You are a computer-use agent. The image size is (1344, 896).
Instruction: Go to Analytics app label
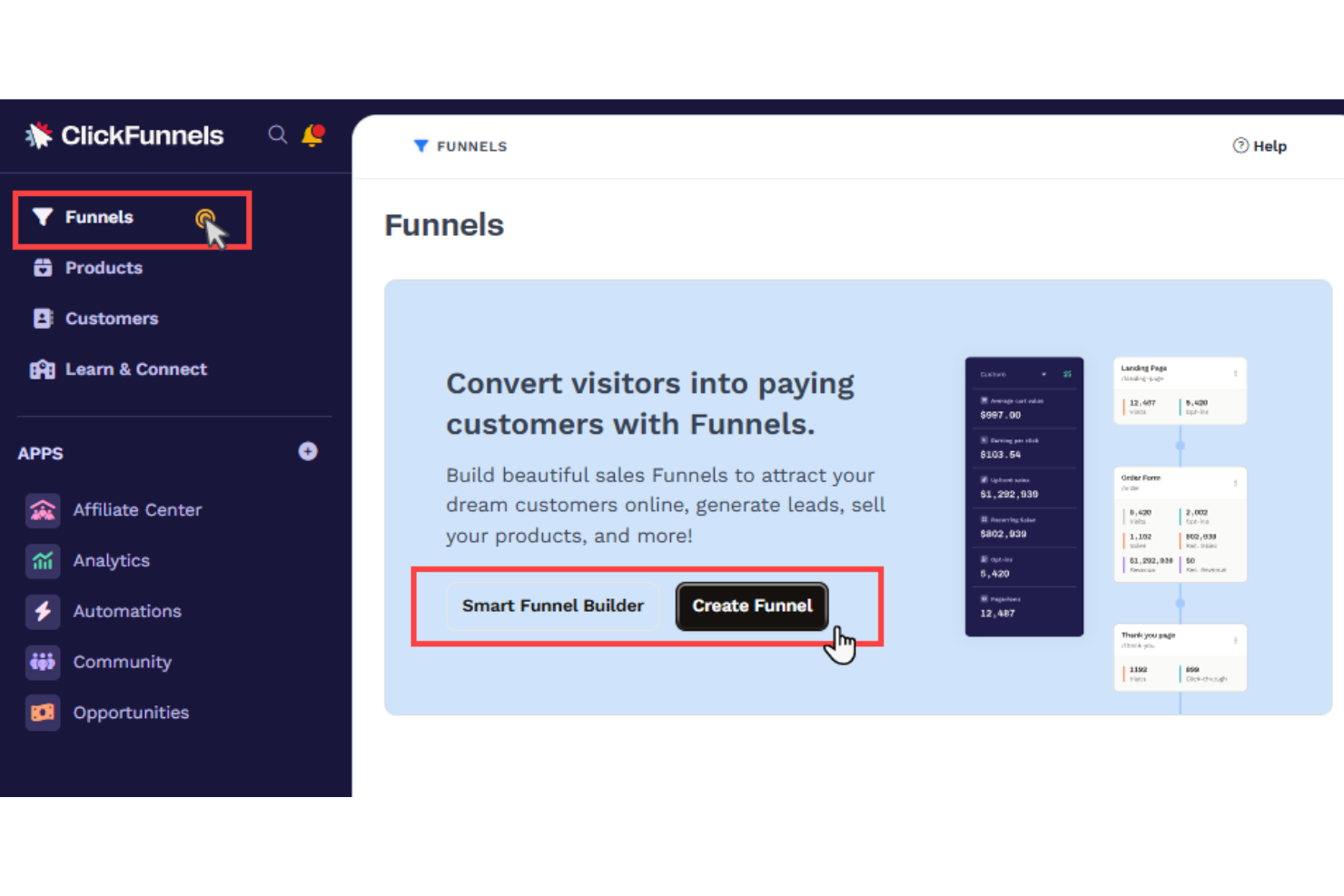pos(112,561)
